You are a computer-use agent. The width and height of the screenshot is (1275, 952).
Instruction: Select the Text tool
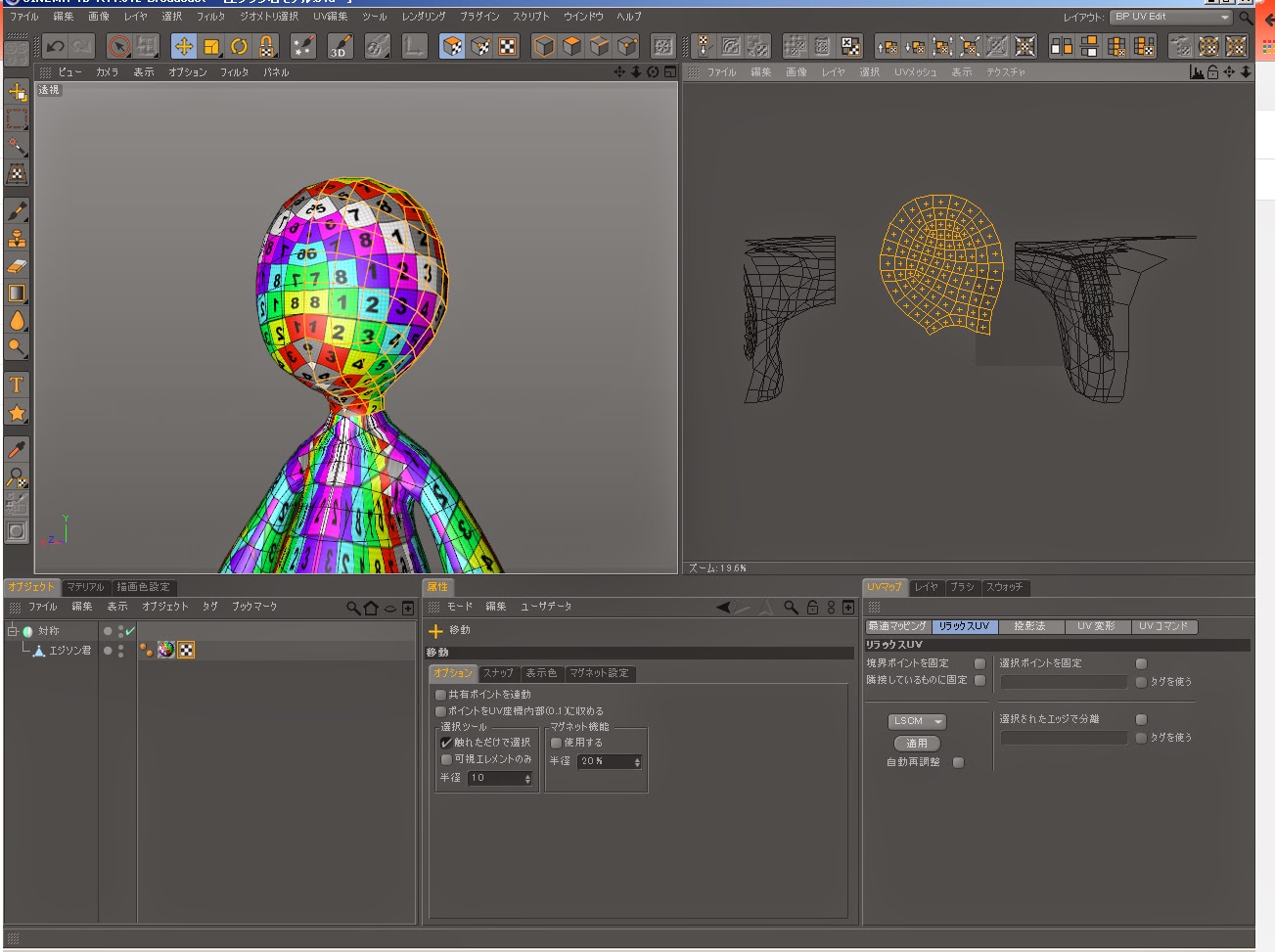pyautogui.click(x=17, y=385)
